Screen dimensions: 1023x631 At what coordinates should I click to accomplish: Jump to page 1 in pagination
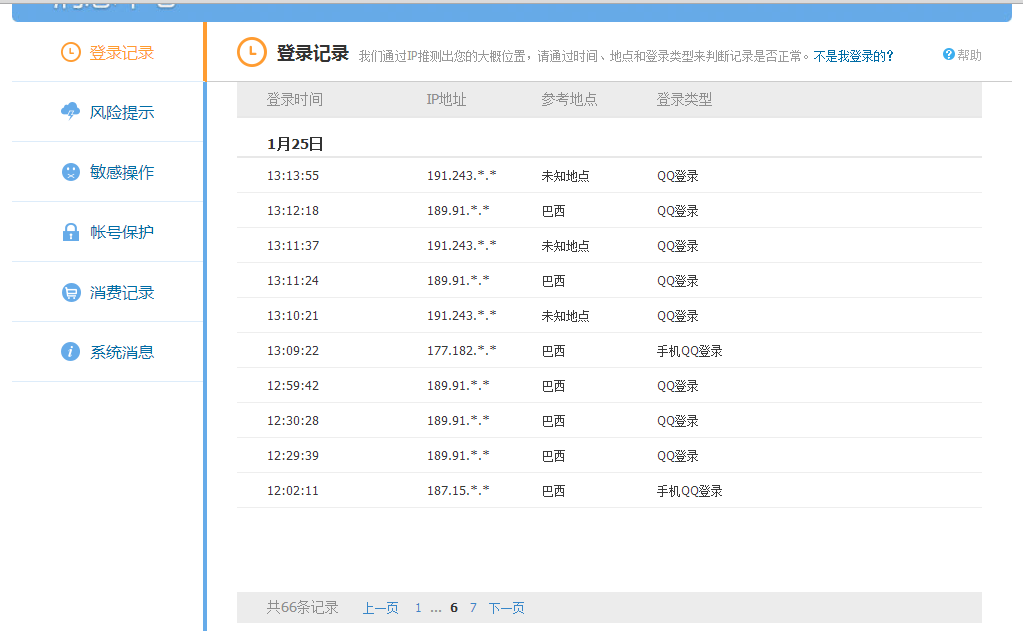point(418,608)
